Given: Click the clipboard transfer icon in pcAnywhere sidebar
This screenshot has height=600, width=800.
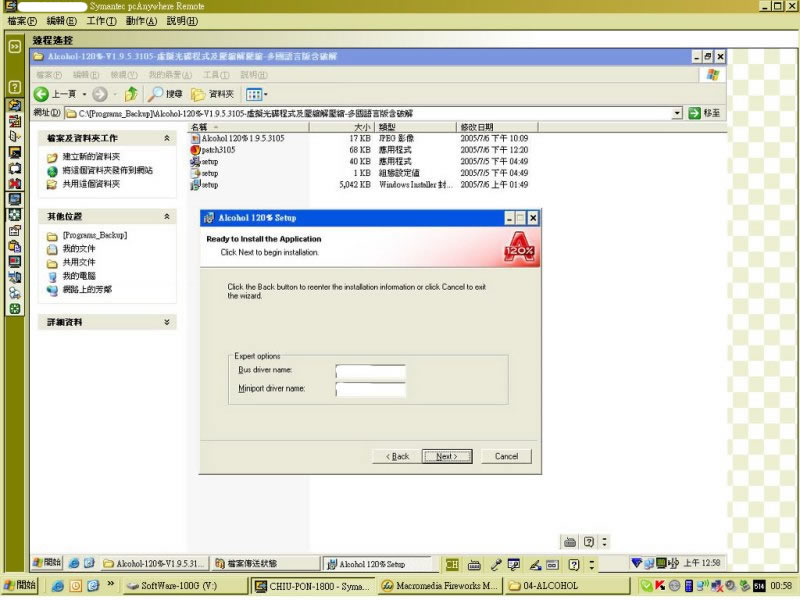Looking at the screenshot, I should (15, 247).
